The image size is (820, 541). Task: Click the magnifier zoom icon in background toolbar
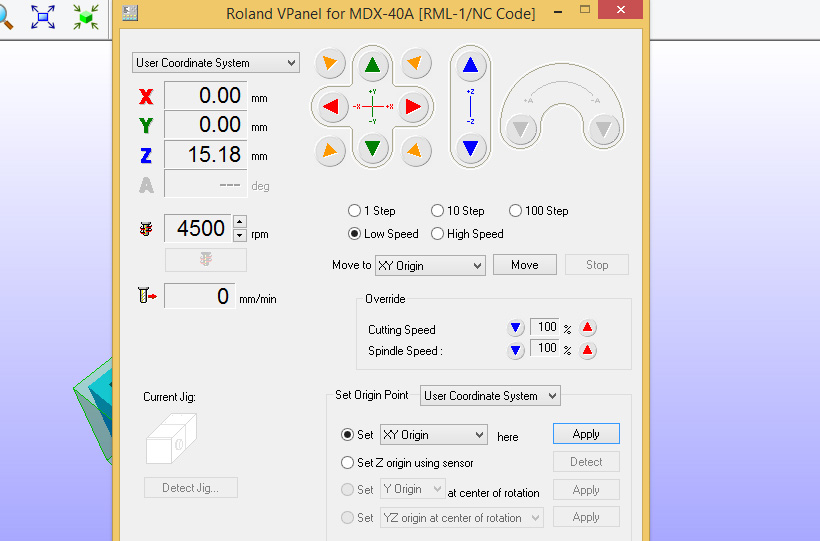point(5,18)
